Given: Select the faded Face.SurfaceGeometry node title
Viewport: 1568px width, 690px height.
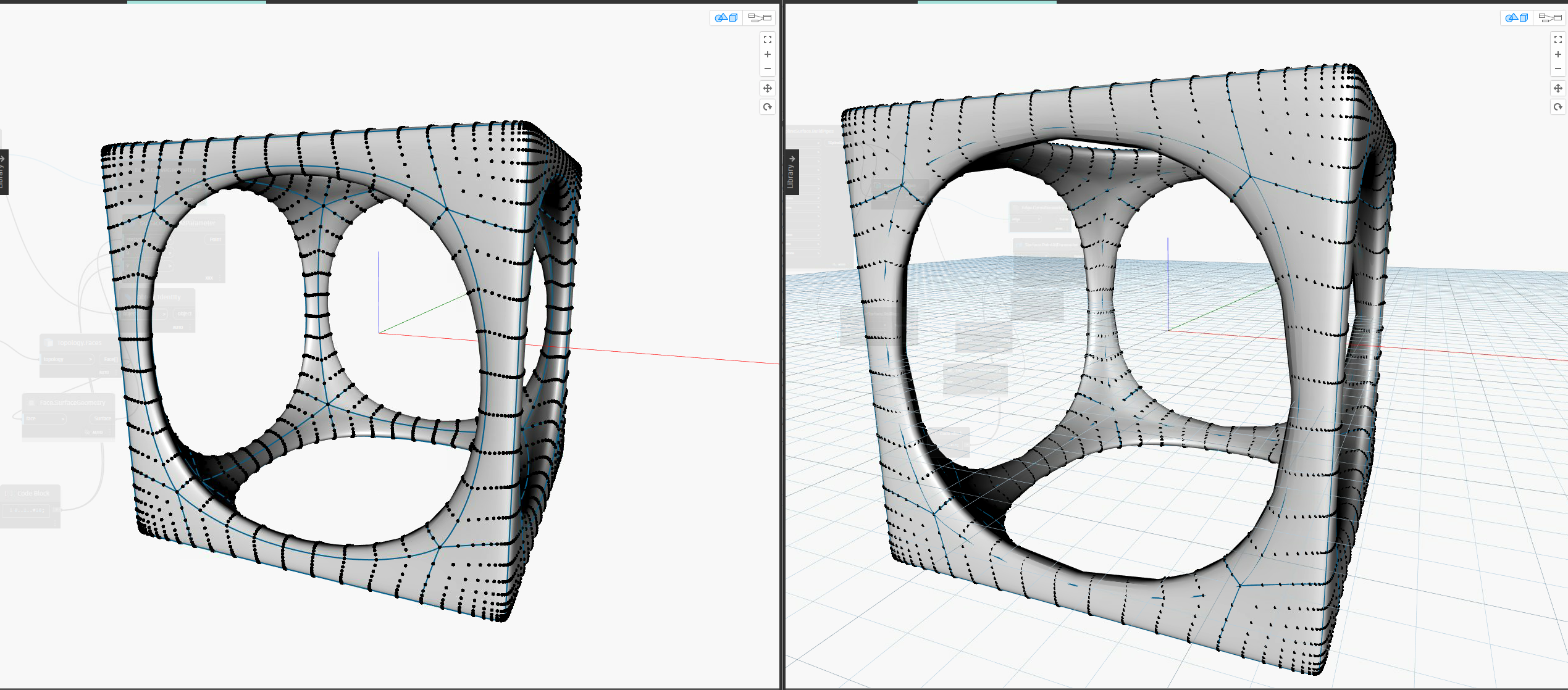Looking at the screenshot, I should pyautogui.click(x=72, y=402).
